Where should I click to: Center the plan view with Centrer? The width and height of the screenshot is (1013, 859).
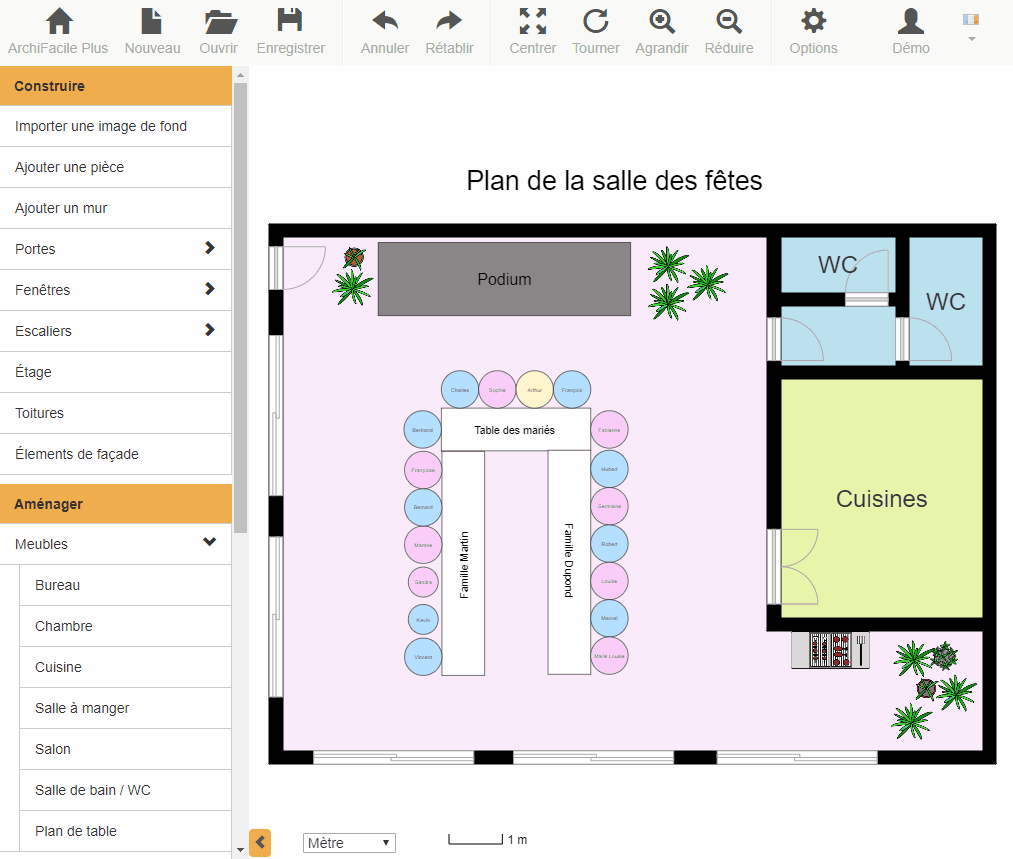click(533, 22)
